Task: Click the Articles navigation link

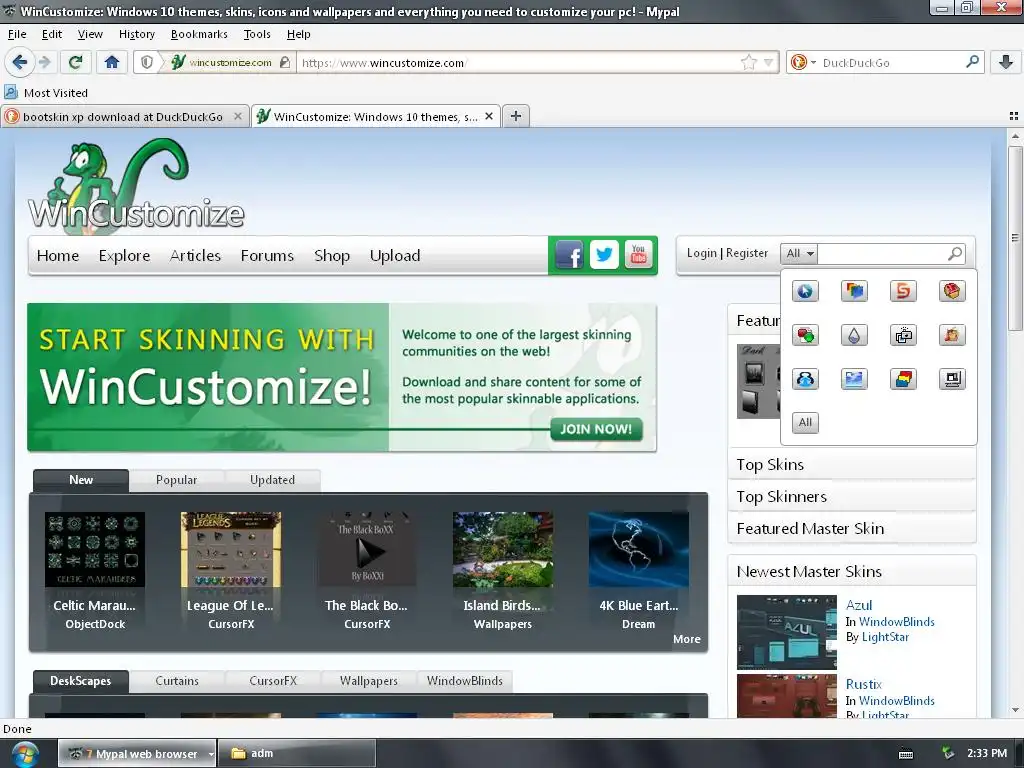Action: click(195, 255)
